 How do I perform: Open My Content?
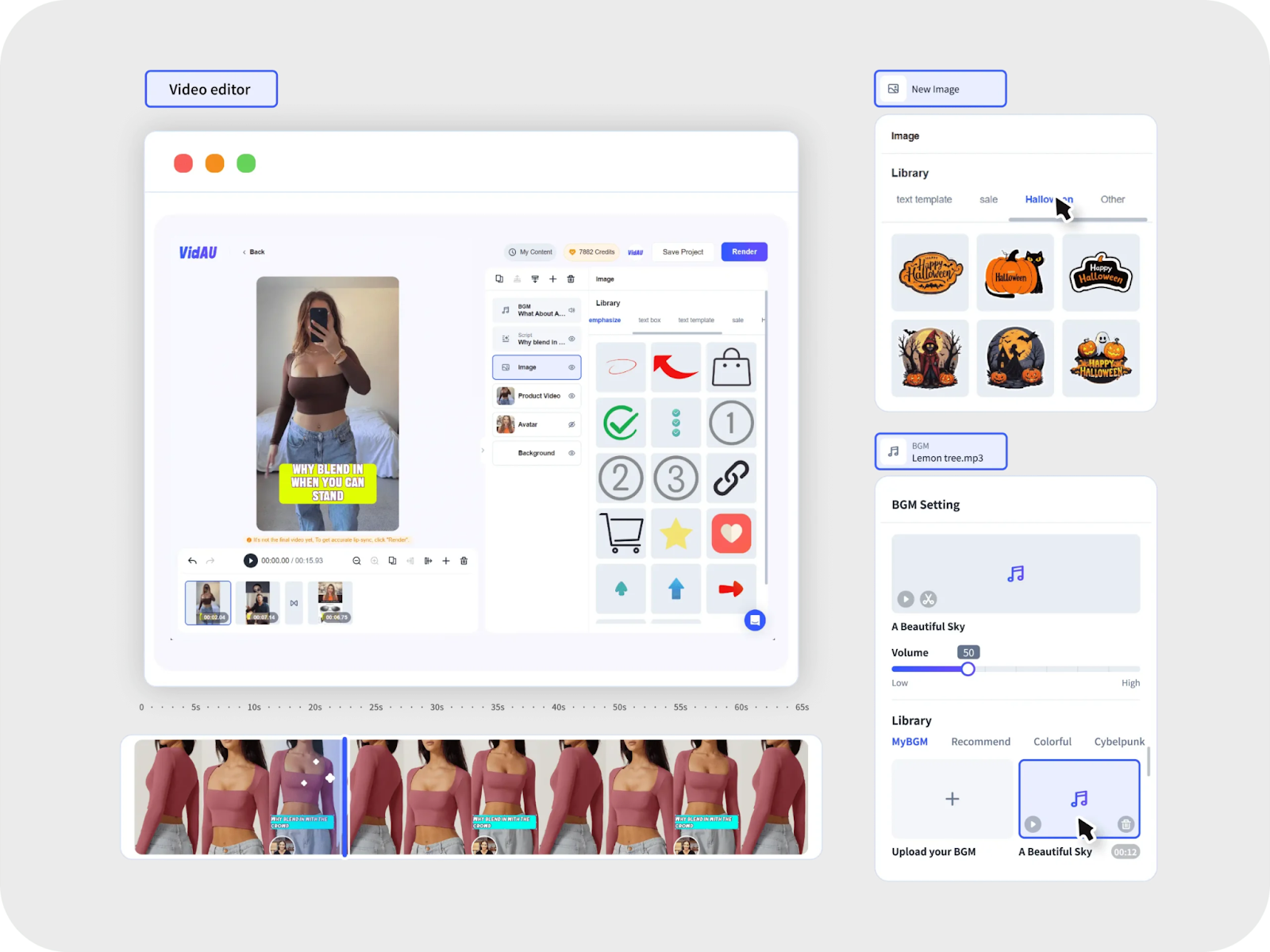point(531,252)
